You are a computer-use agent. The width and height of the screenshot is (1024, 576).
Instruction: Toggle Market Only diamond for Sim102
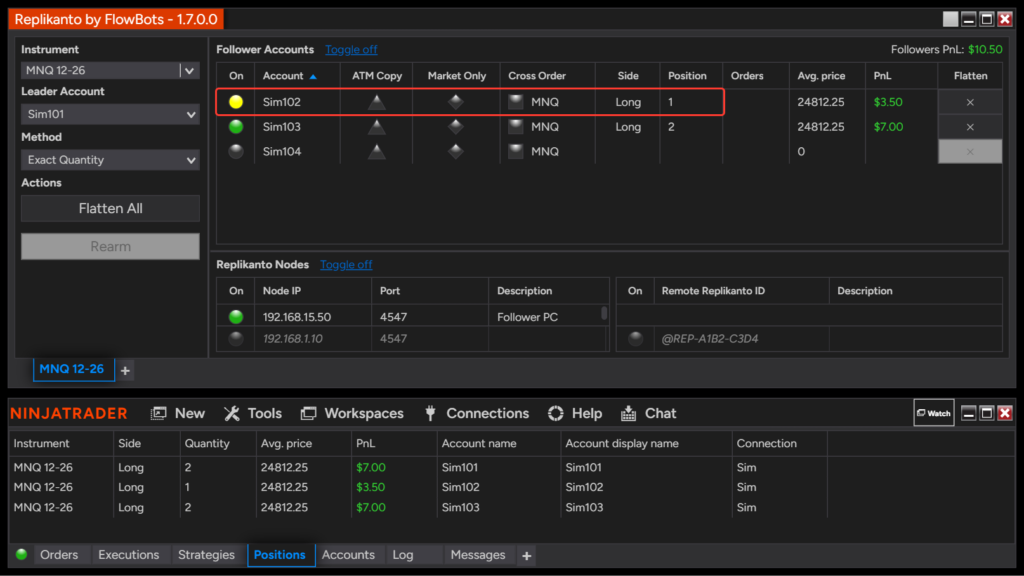pos(456,102)
